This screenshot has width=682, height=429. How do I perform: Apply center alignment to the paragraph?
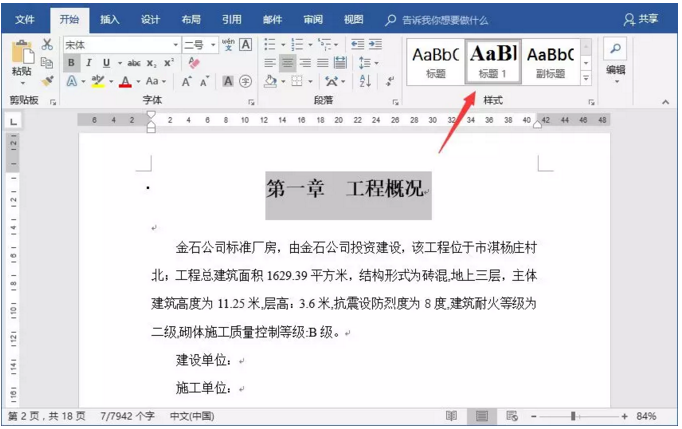[288, 63]
